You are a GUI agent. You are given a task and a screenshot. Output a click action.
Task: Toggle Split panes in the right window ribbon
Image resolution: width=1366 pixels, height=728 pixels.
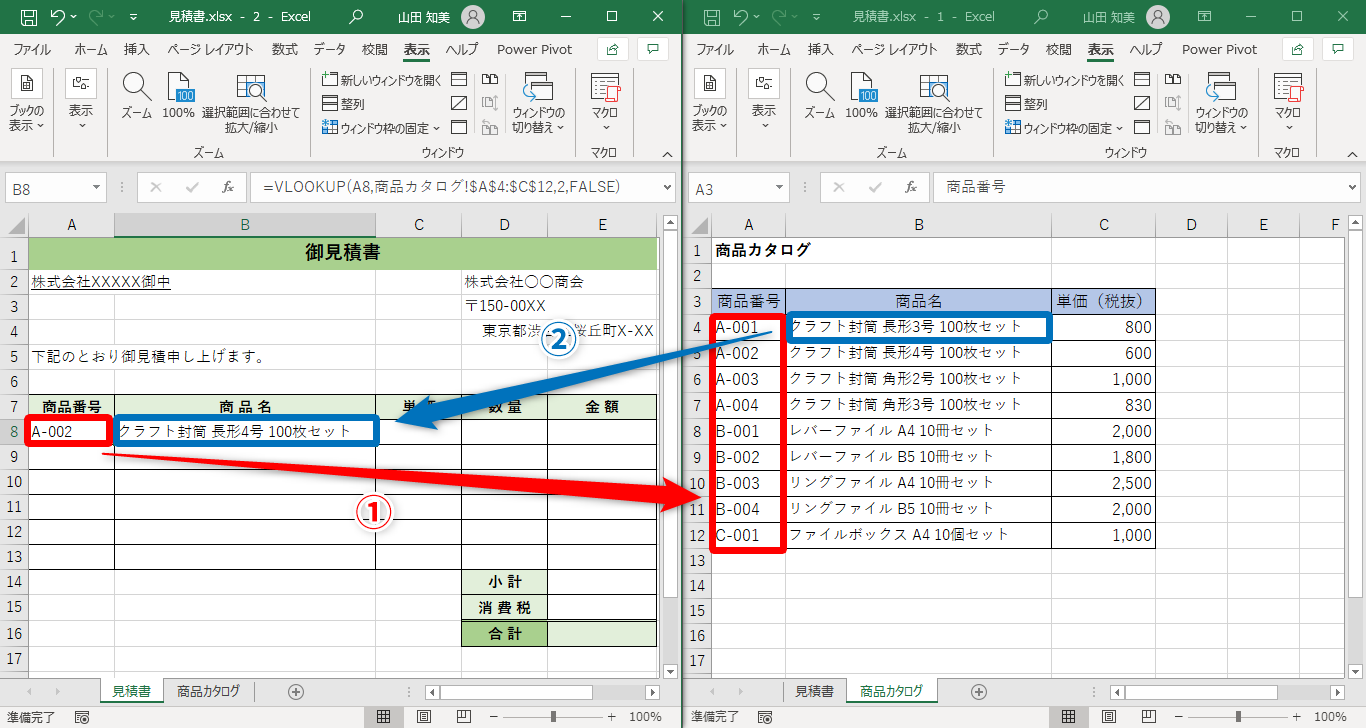(x=1142, y=79)
